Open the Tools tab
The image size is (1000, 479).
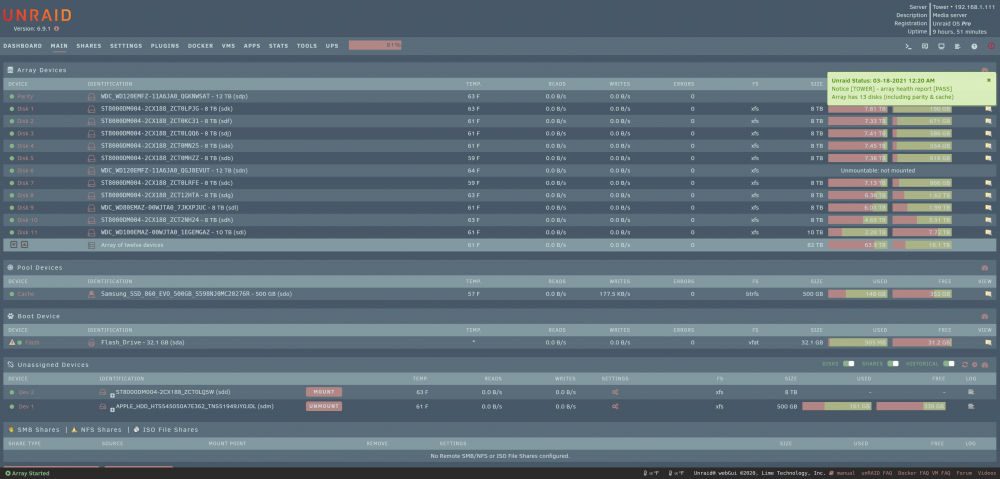pos(307,46)
